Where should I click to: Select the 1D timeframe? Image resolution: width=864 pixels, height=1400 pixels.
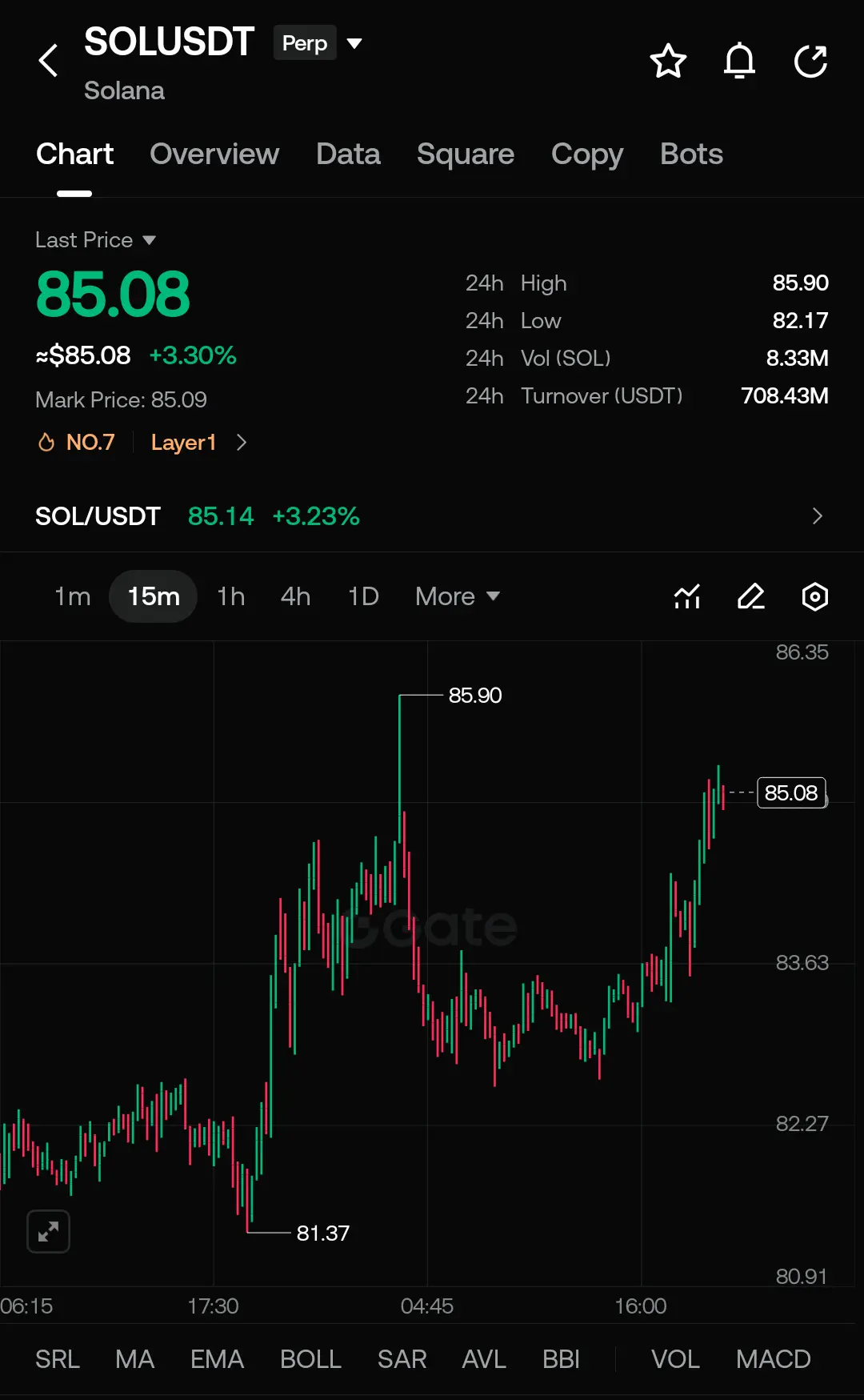coord(363,596)
